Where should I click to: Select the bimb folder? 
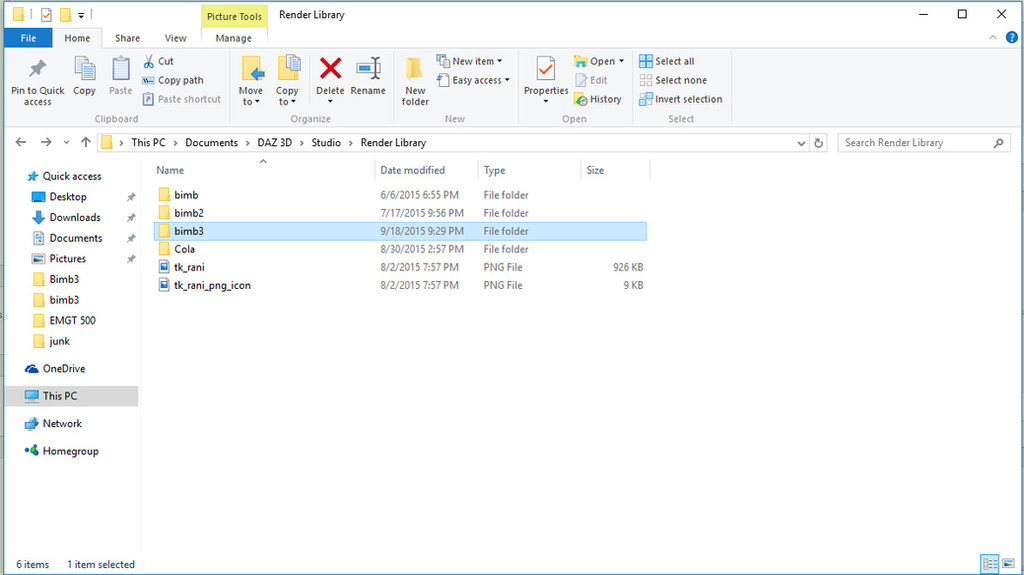point(400,195)
